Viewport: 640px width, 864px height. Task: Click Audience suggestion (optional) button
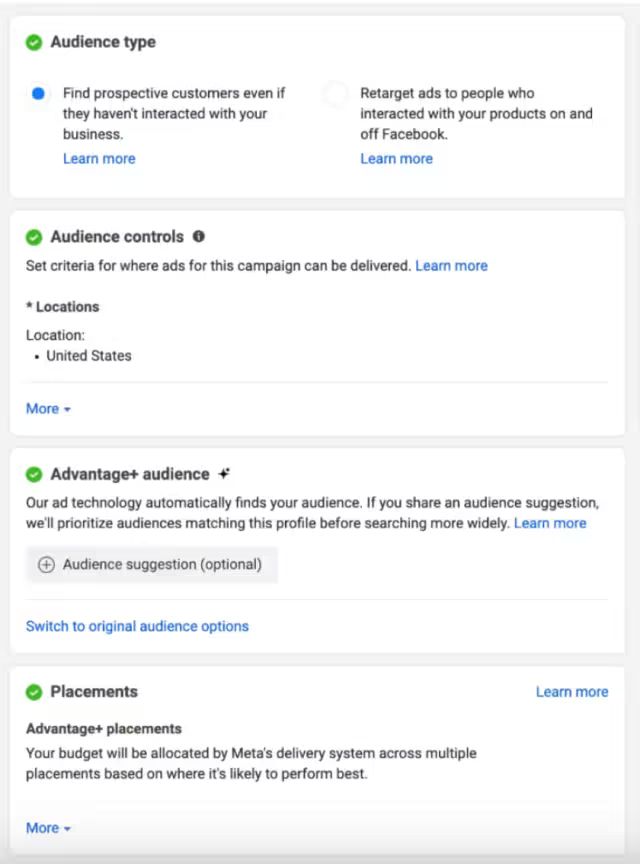pyautogui.click(x=152, y=565)
